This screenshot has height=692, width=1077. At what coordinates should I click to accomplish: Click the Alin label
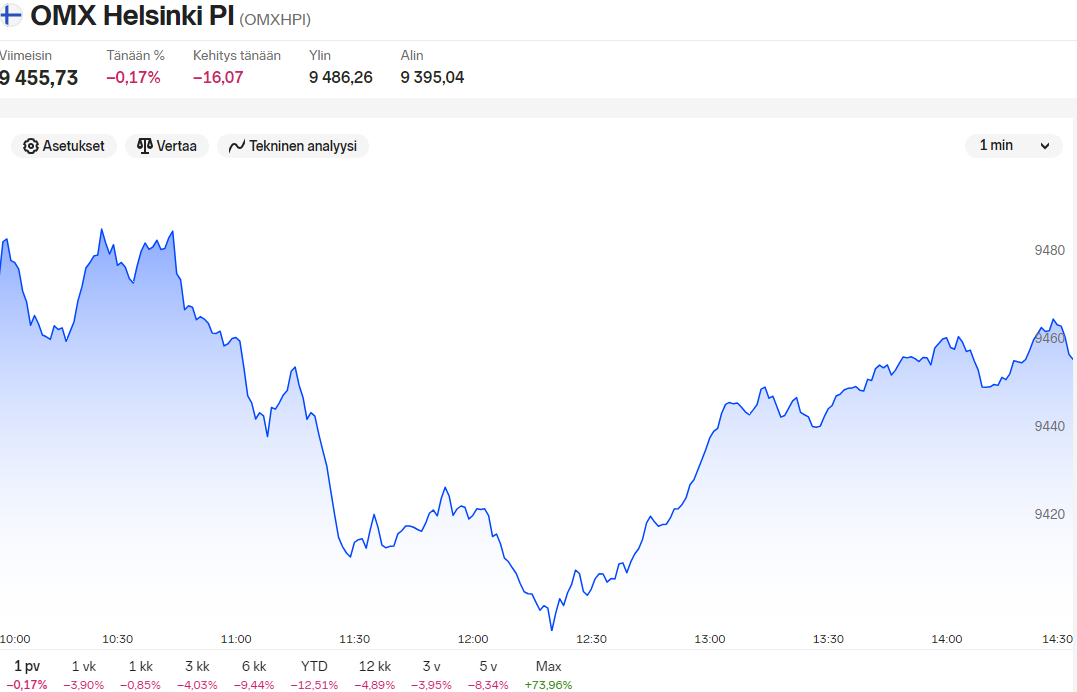point(412,56)
